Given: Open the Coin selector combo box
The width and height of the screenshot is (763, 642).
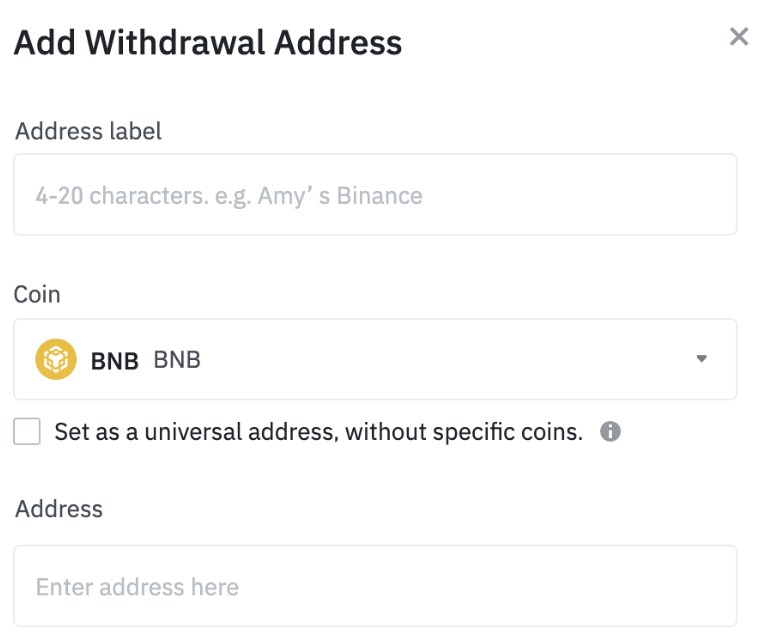Looking at the screenshot, I should [x=375, y=360].
